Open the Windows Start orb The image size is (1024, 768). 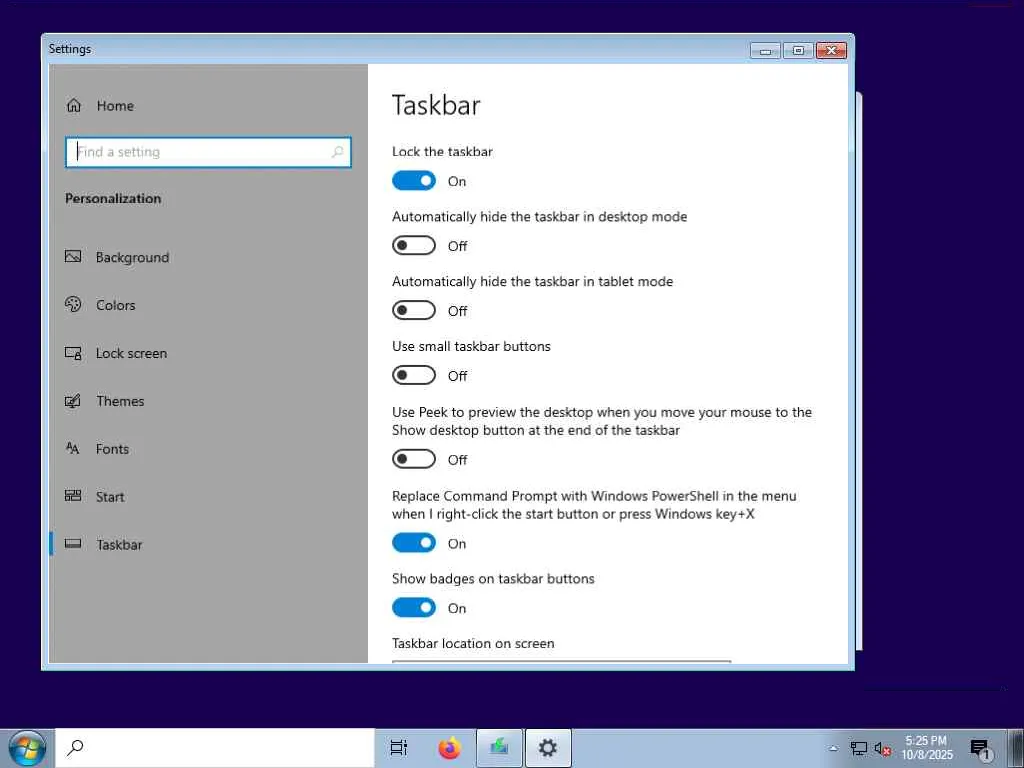pyautogui.click(x=27, y=748)
